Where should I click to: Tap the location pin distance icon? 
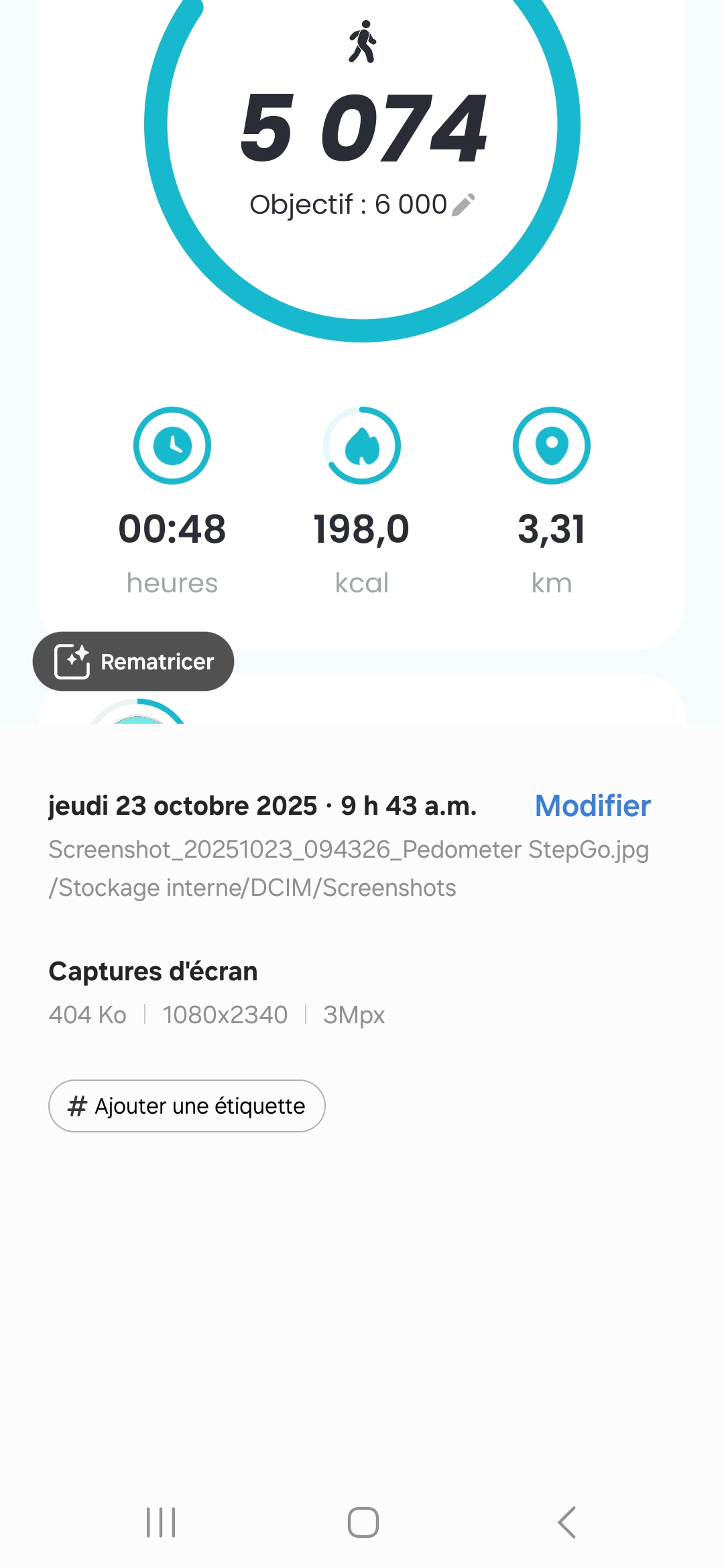(x=551, y=446)
